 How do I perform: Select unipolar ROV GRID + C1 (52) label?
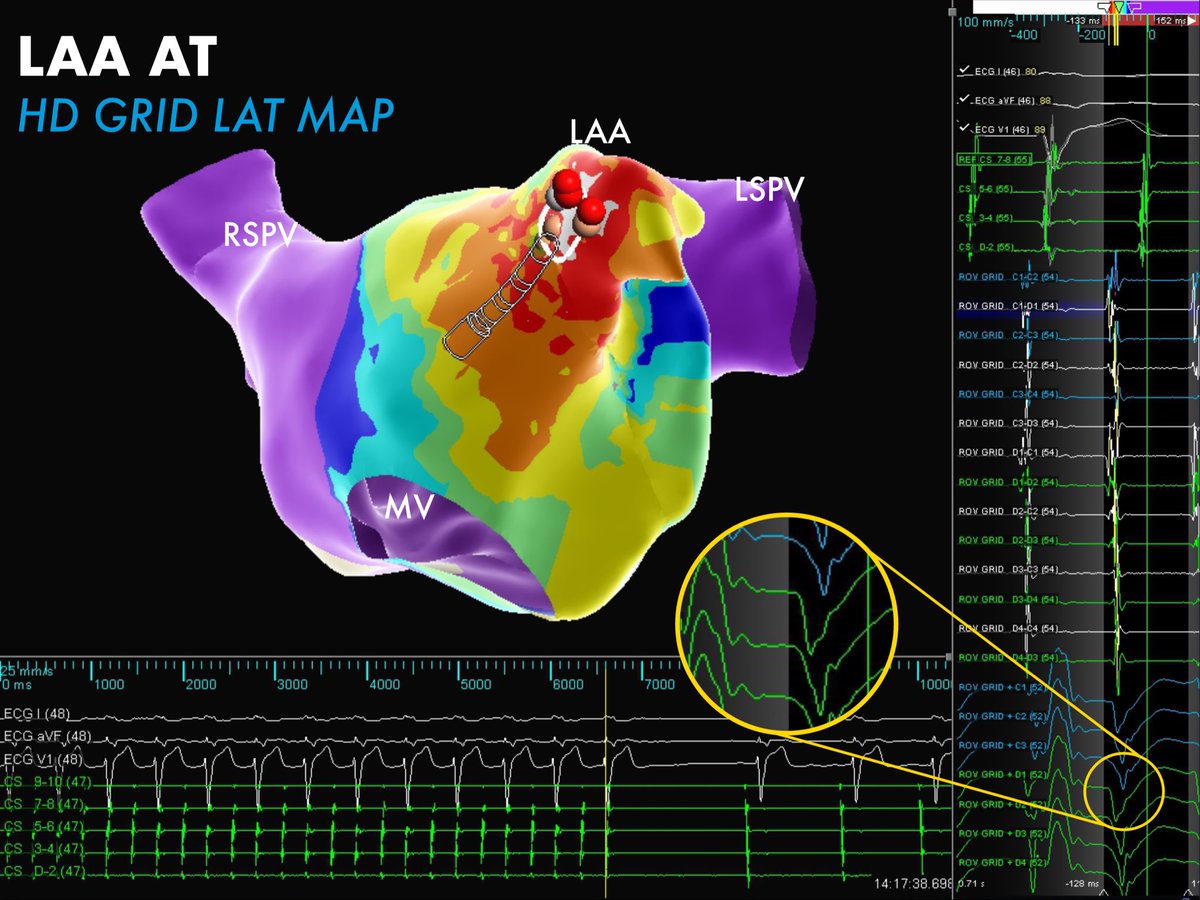click(x=1004, y=687)
